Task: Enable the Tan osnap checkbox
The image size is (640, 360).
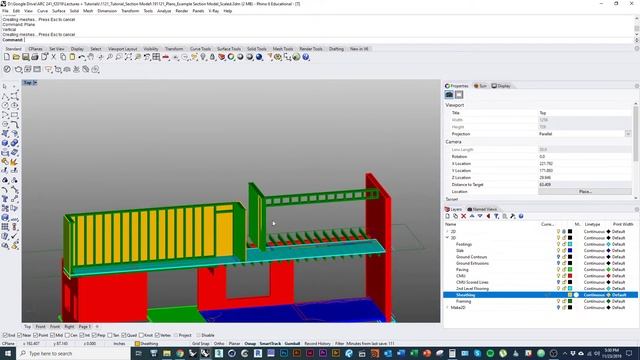Action: [x=110, y=335]
